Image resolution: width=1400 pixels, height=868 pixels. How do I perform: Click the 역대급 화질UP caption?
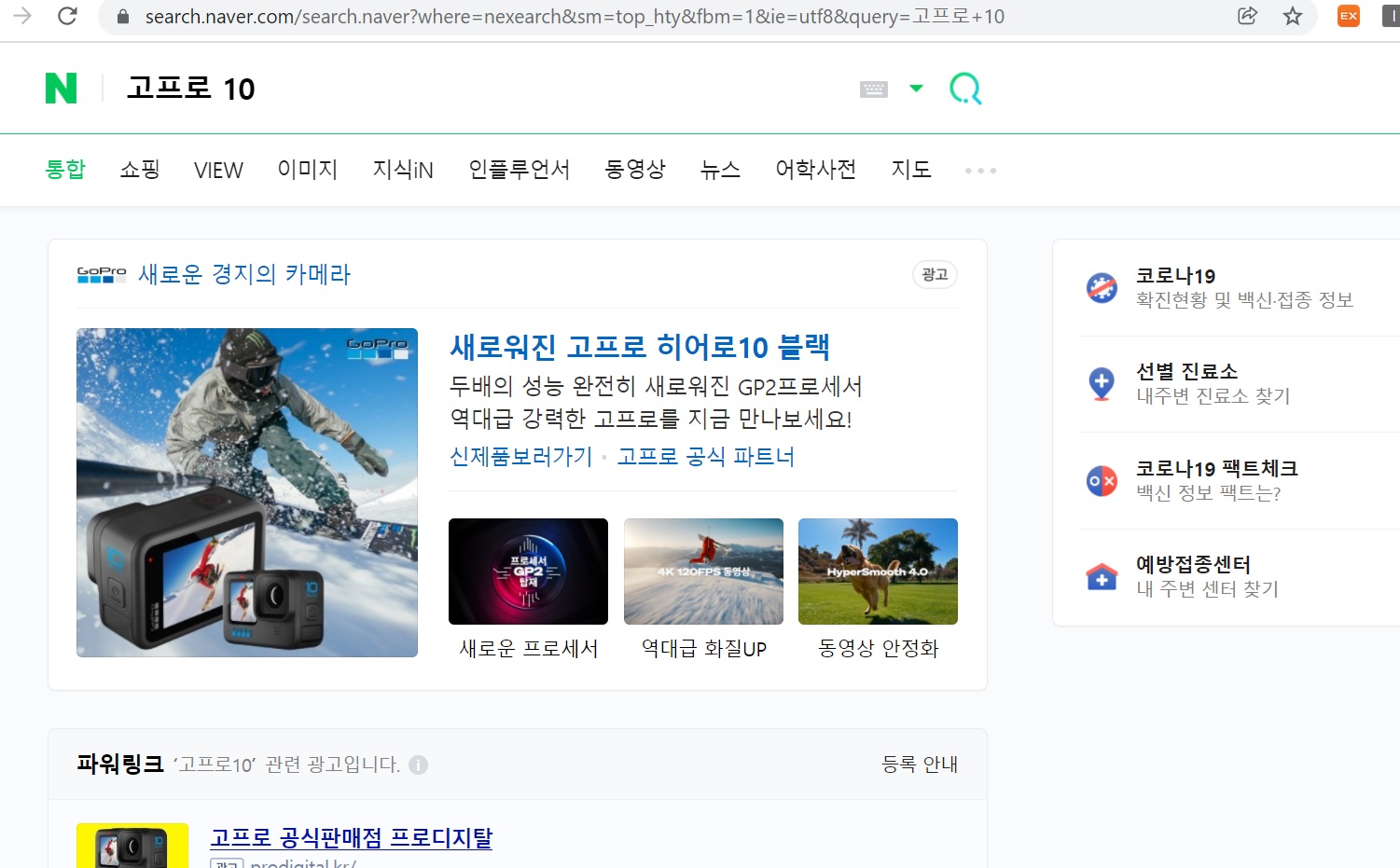(x=704, y=648)
